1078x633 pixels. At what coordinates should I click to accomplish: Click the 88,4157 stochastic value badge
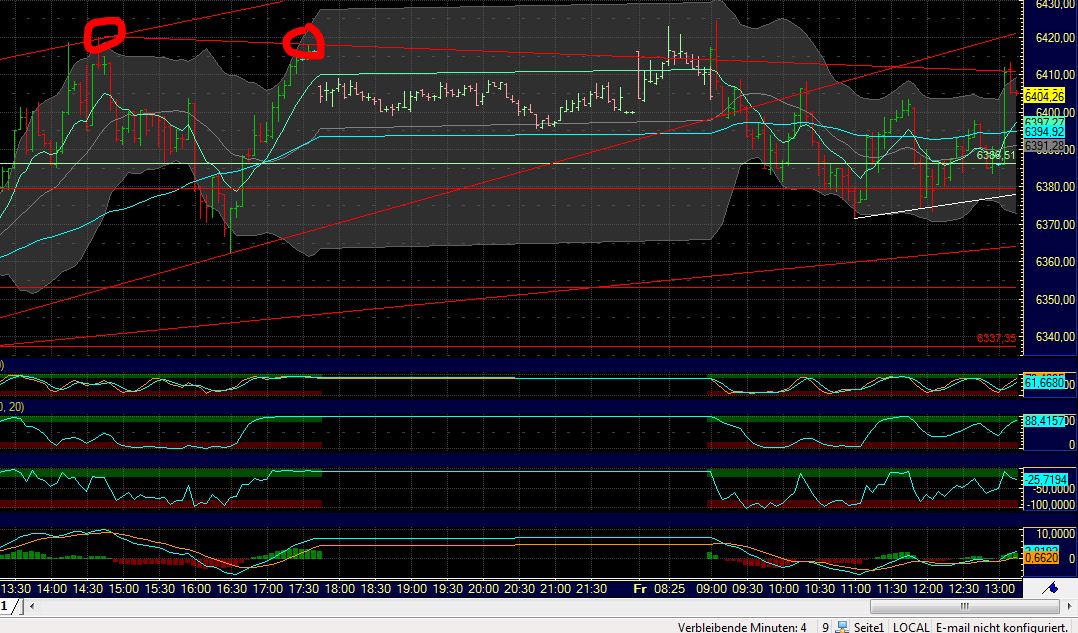1044,421
